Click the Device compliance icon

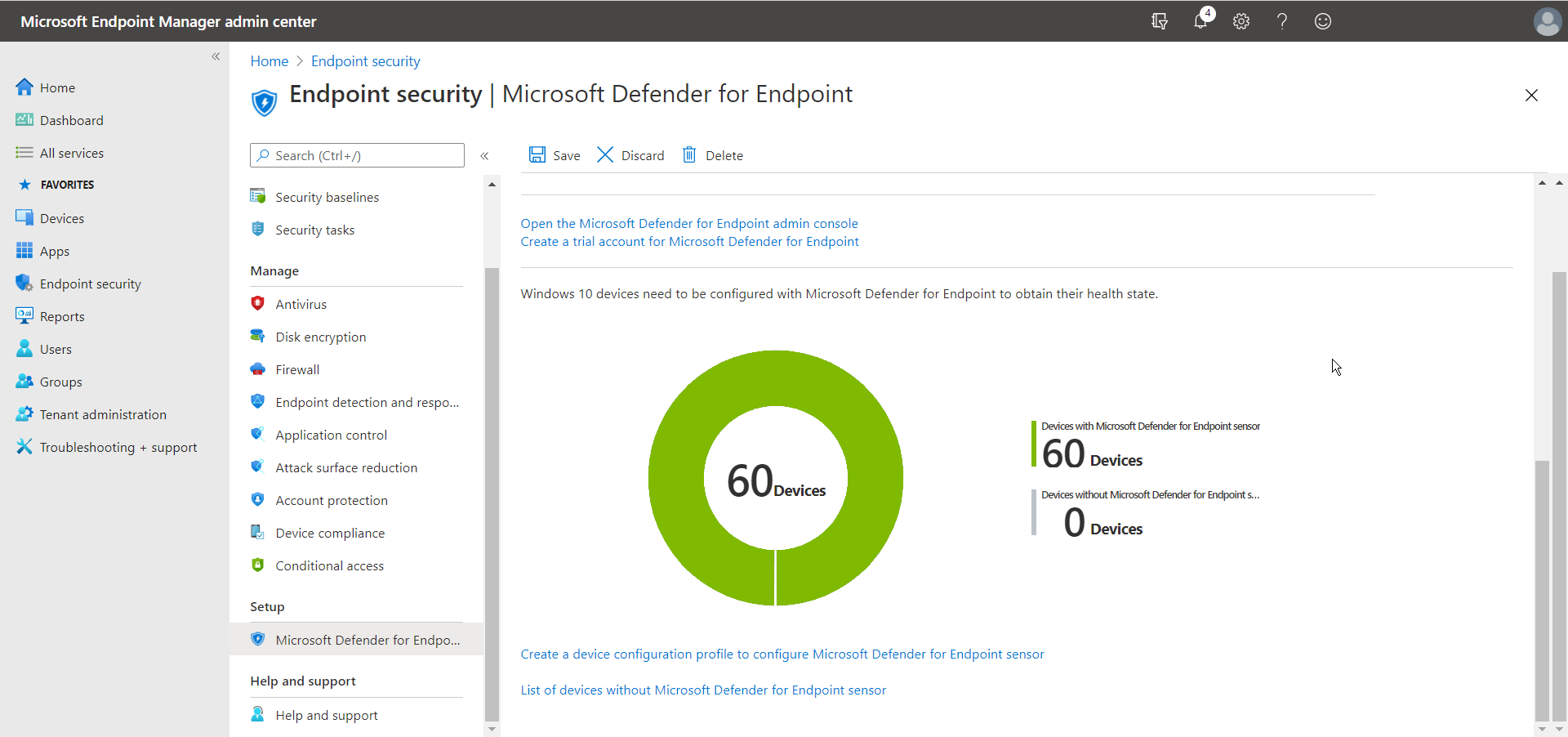pos(258,532)
